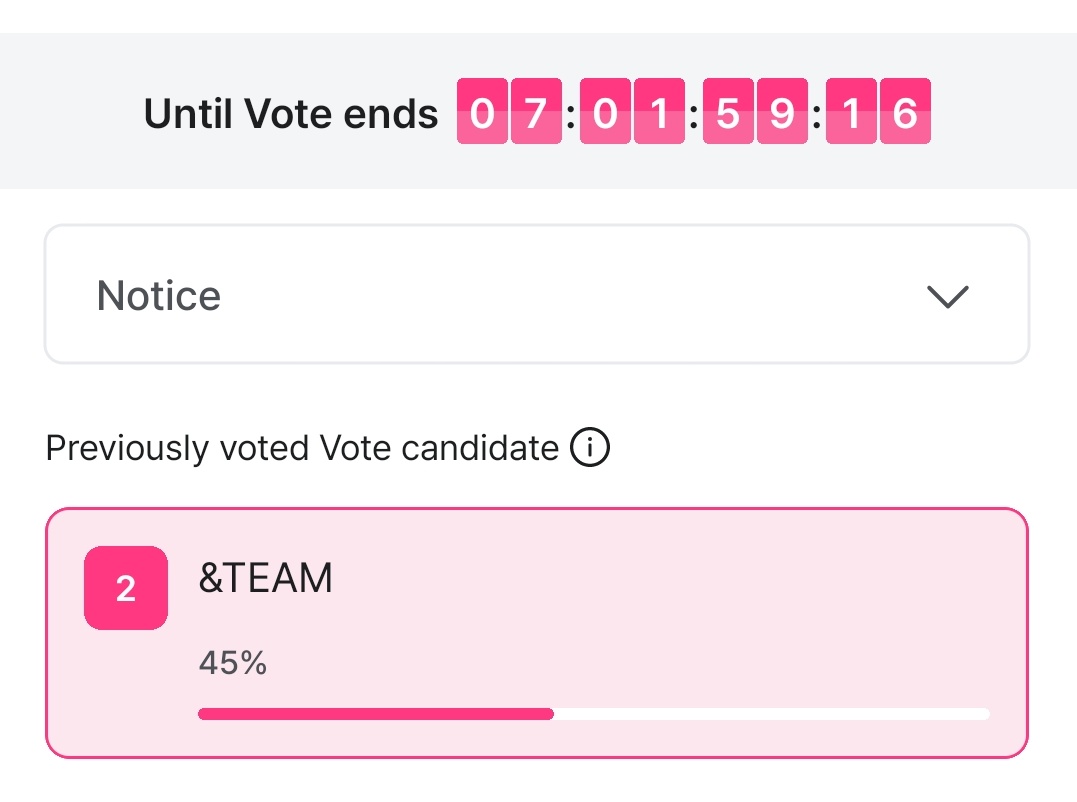The height and width of the screenshot is (802, 1077).
Task: Click the hours digit 1 tile before 5
Action: (659, 112)
